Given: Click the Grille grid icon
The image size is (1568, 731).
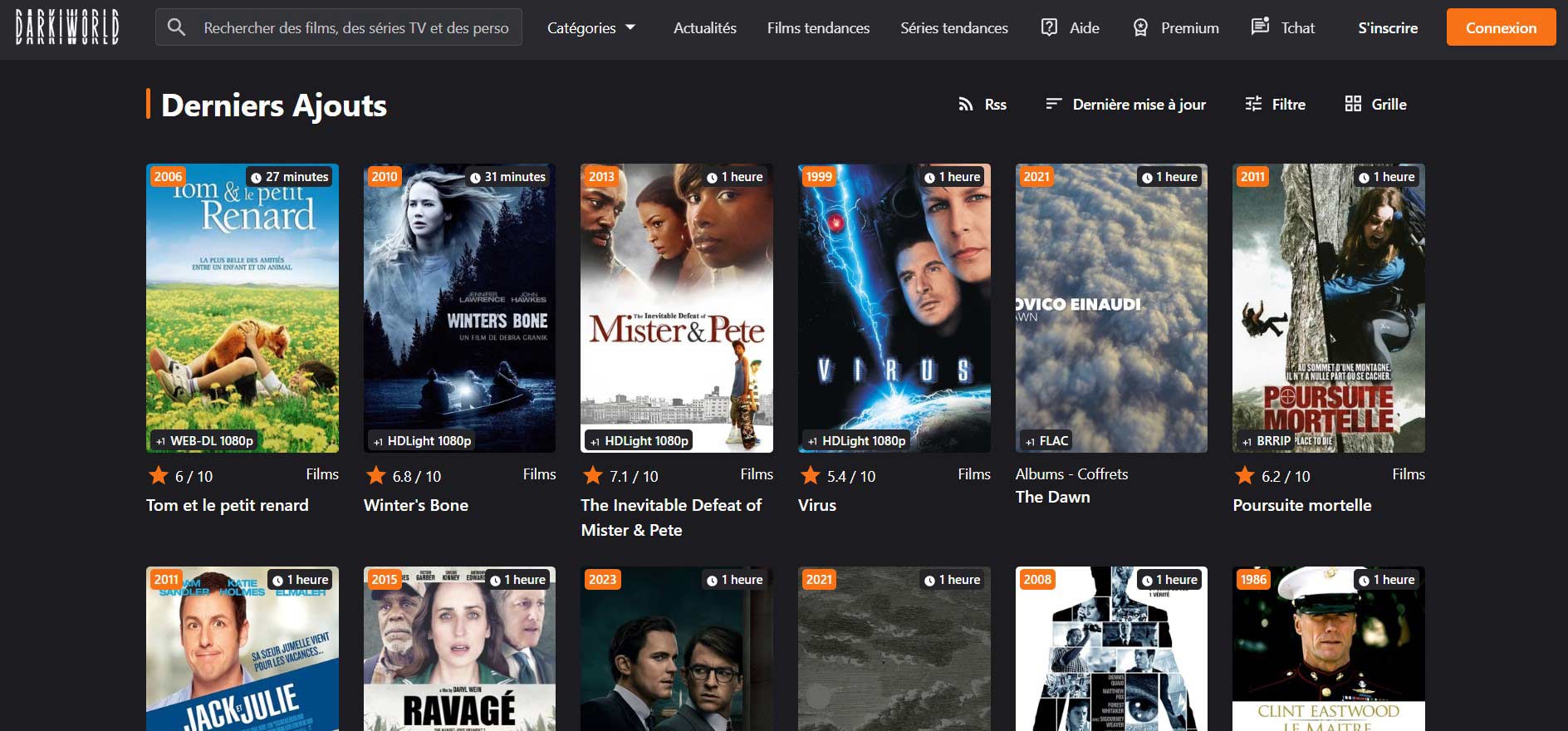Looking at the screenshot, I should (x=1353, y=104).
